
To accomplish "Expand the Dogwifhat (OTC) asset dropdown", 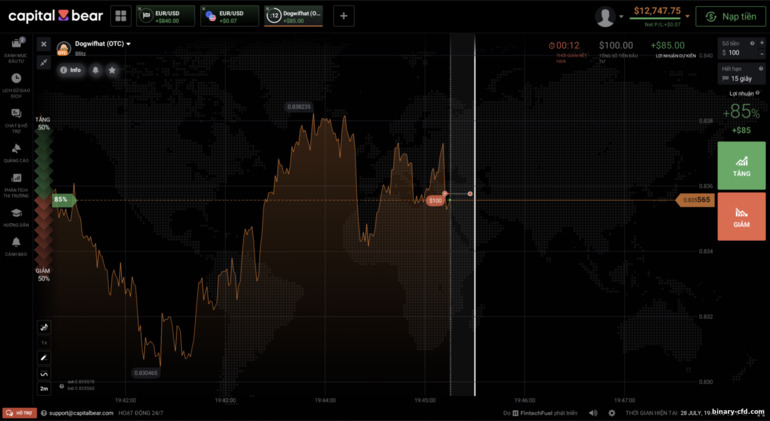I will point(128,44).
